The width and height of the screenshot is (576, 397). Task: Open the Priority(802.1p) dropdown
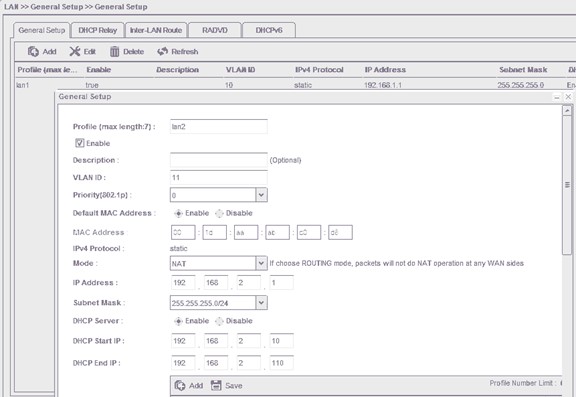point(261,195)
